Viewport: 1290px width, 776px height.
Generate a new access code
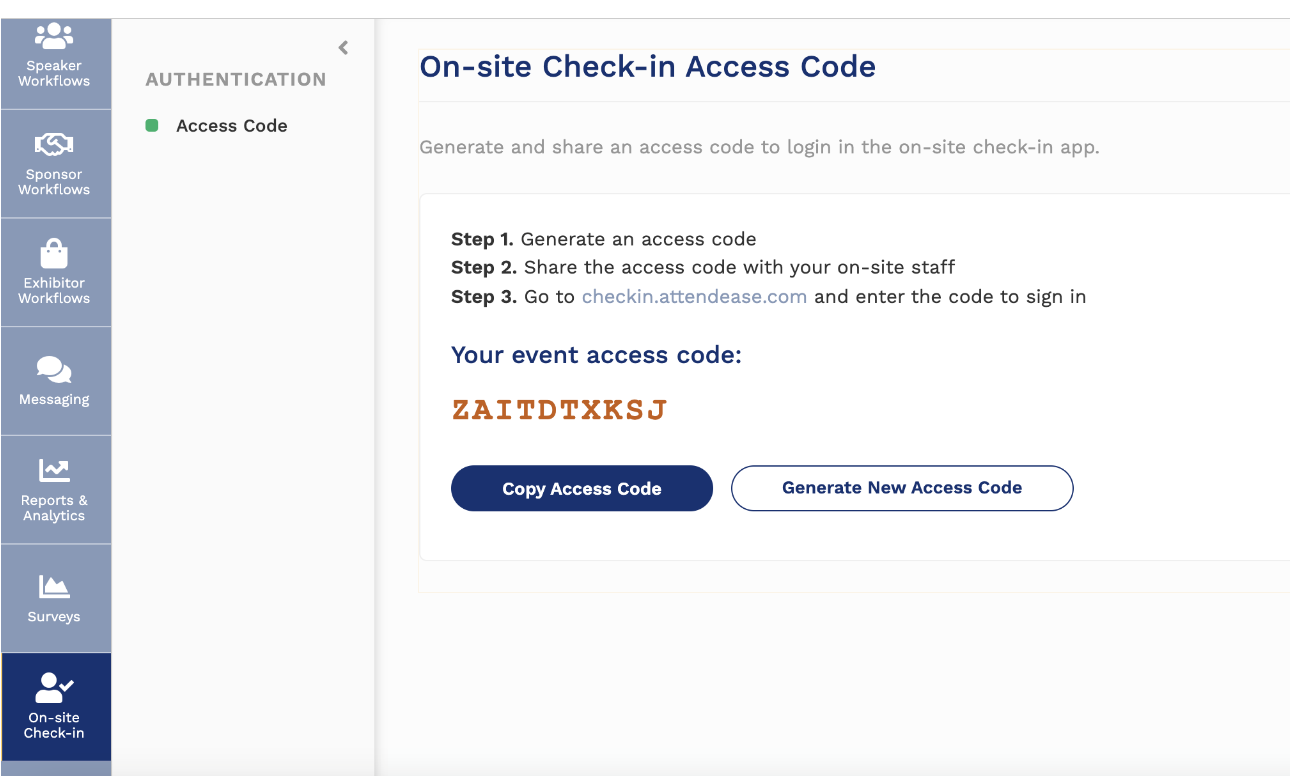(x=901, y=488)
